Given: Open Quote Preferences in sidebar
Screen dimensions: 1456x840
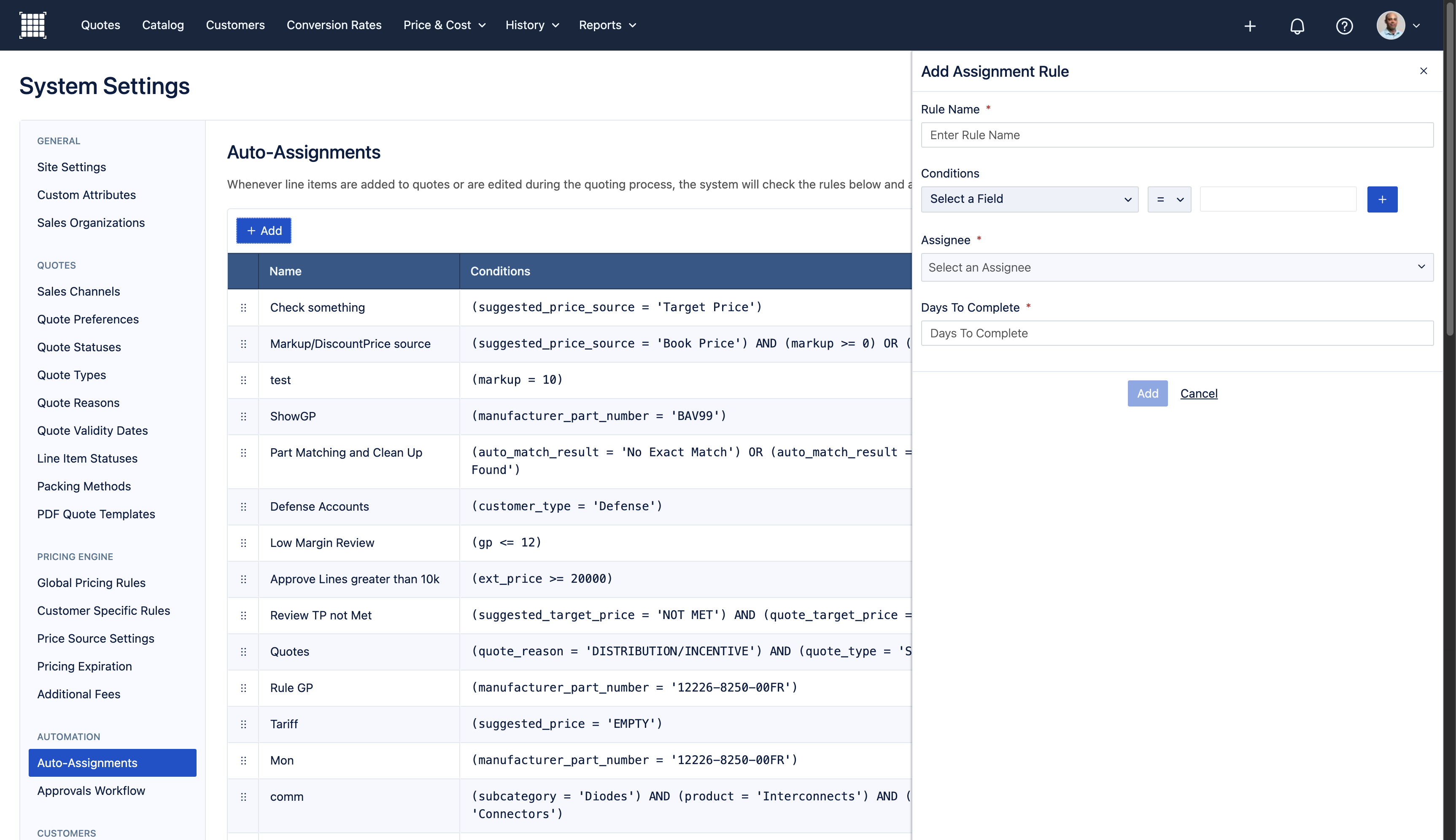Looking at the screenshot, I should [88, 319].
